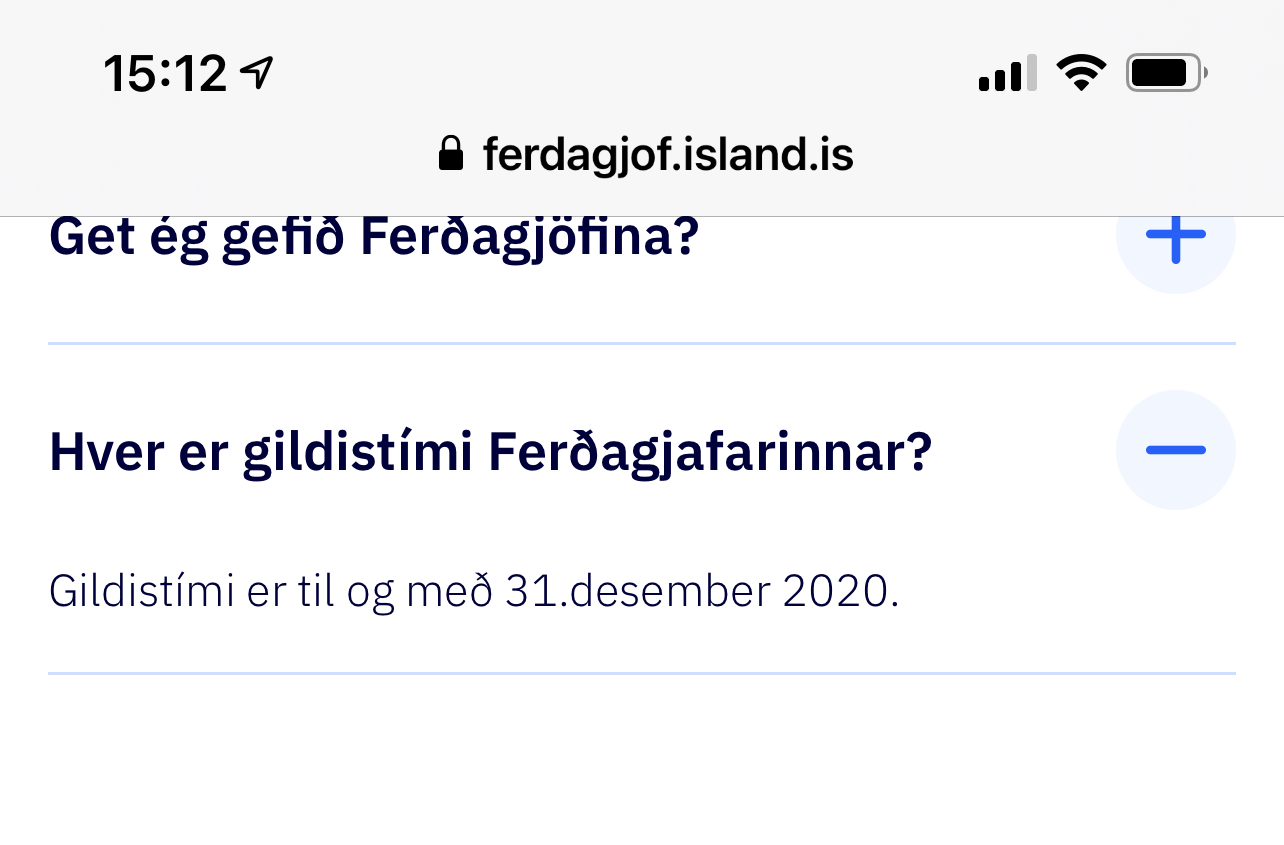Tap the 15:12 clock in status bar

[x=165, y=73]
